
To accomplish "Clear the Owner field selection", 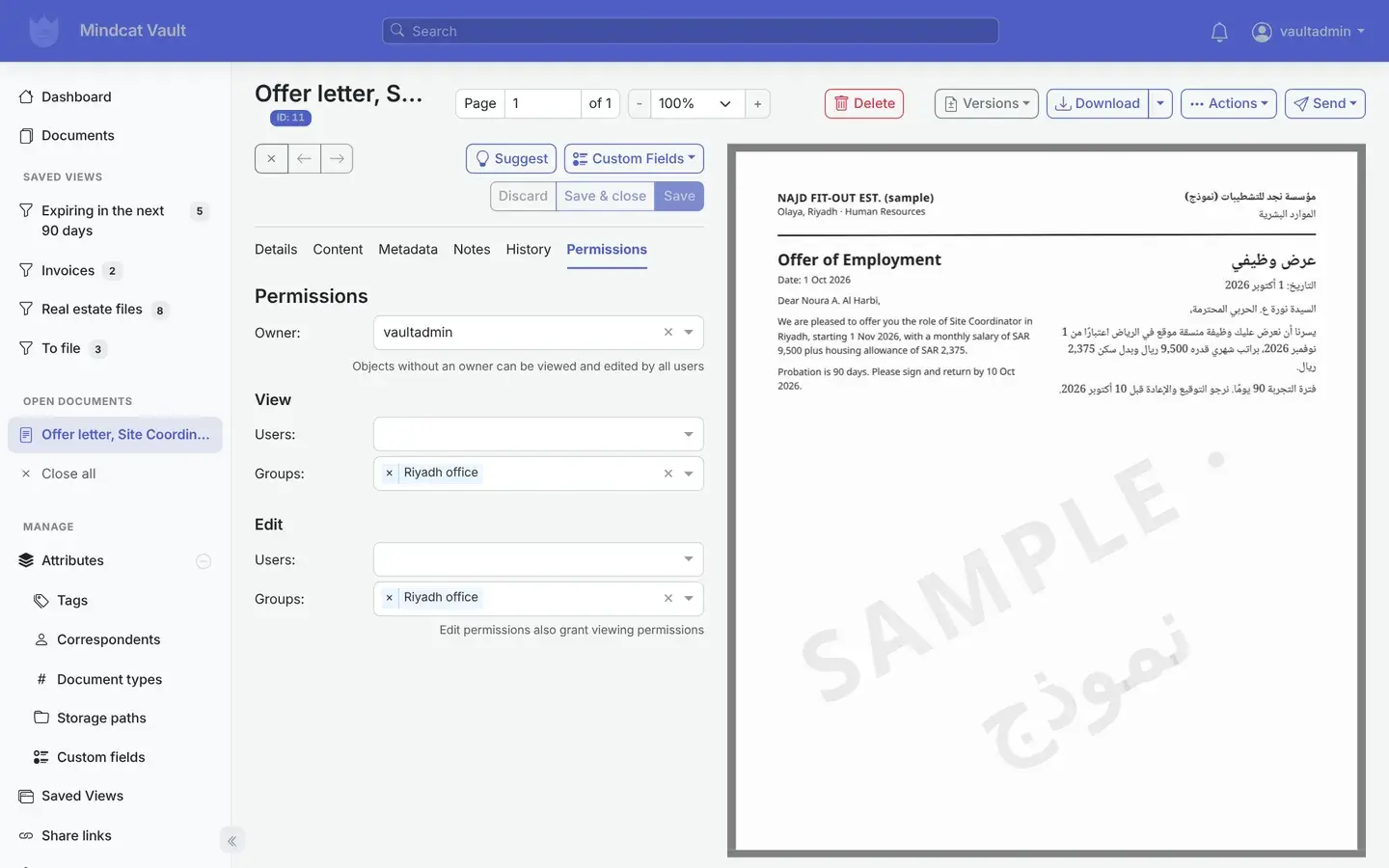I will pos(667,333).
